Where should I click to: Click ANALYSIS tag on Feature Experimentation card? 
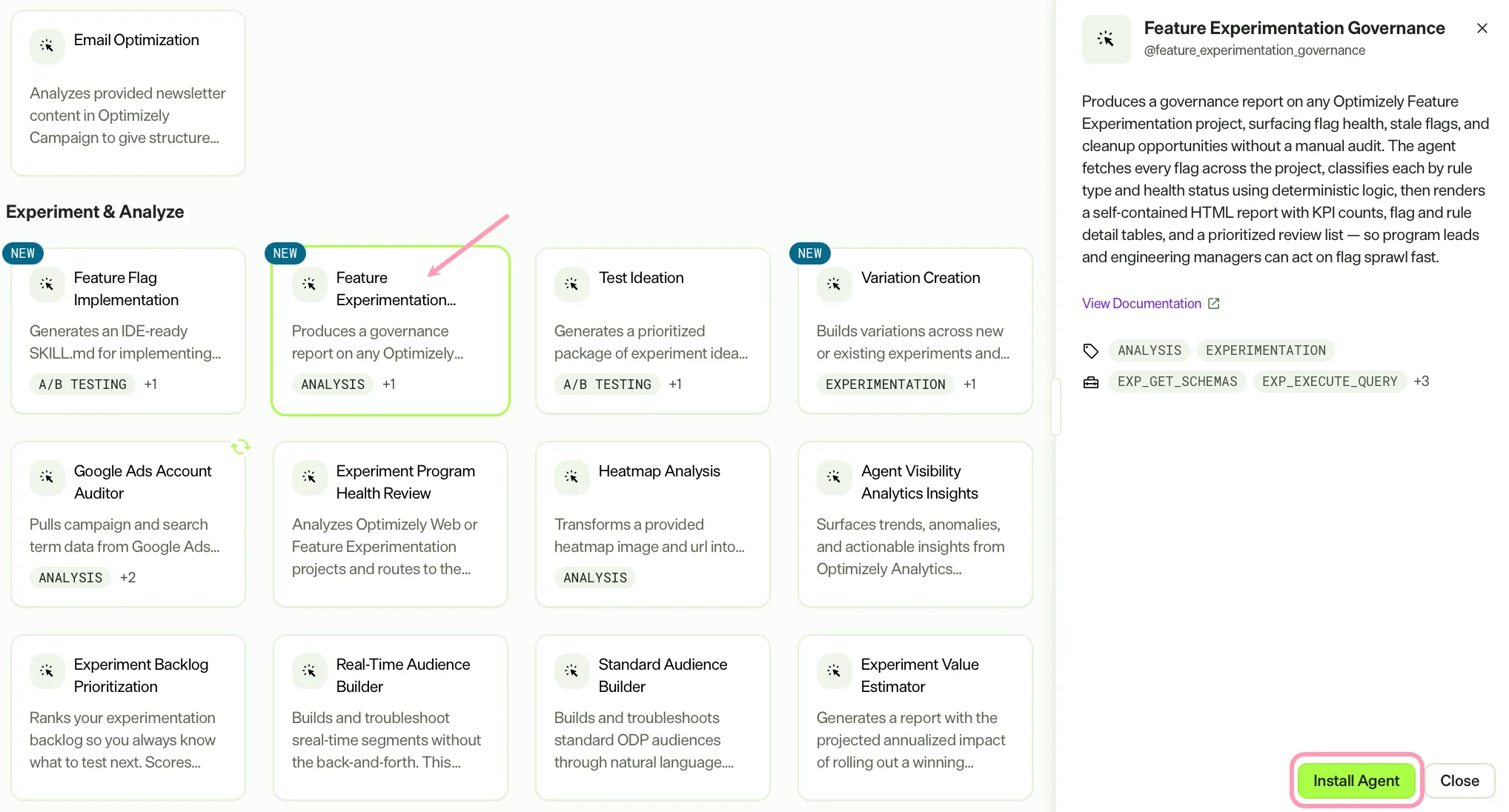(333, 385)
